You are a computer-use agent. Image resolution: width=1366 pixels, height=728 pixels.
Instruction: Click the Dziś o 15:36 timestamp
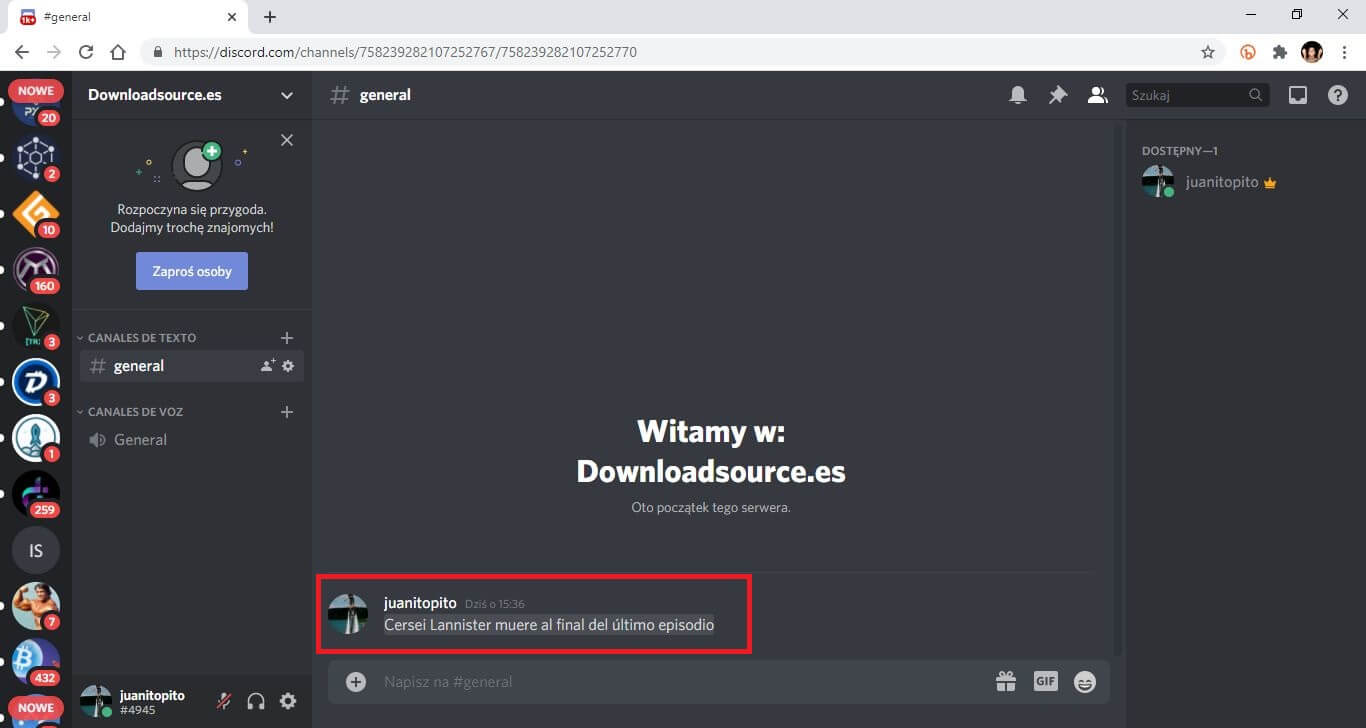tap(495, 604)
